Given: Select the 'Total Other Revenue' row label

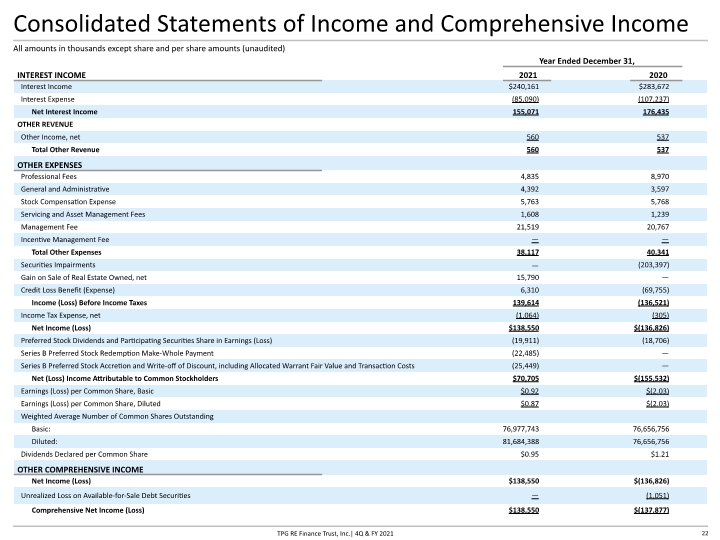Looking at the screenshot, I should (x=65, y=150).
